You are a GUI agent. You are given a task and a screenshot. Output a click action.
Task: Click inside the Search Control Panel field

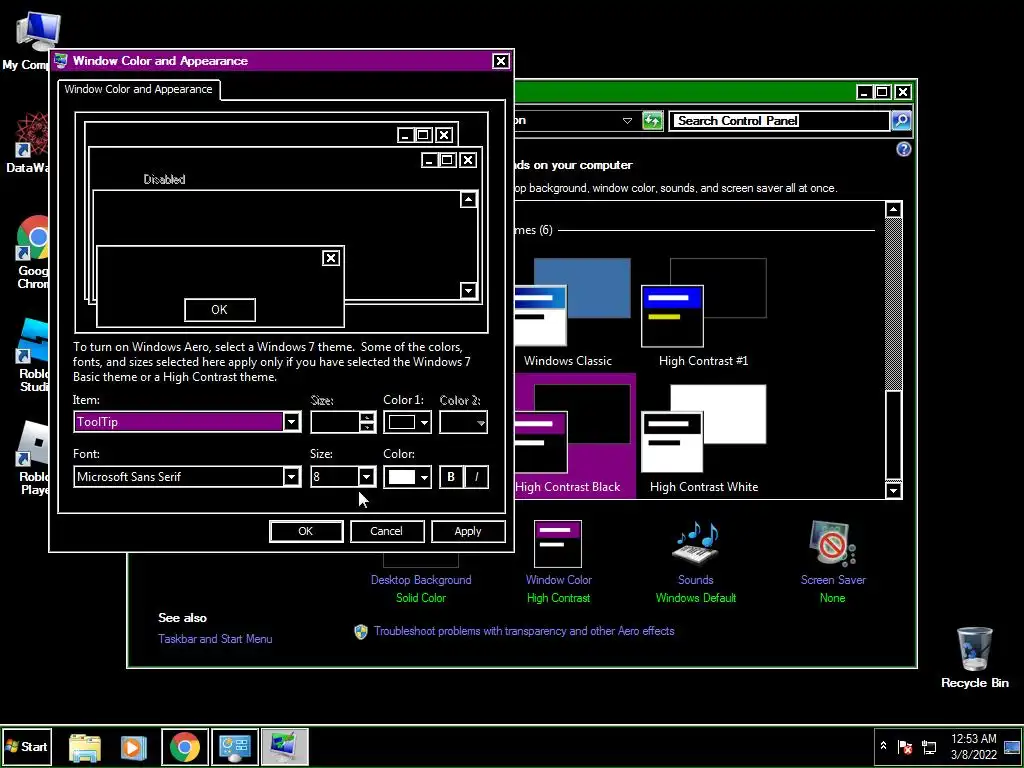pos(778,121)
